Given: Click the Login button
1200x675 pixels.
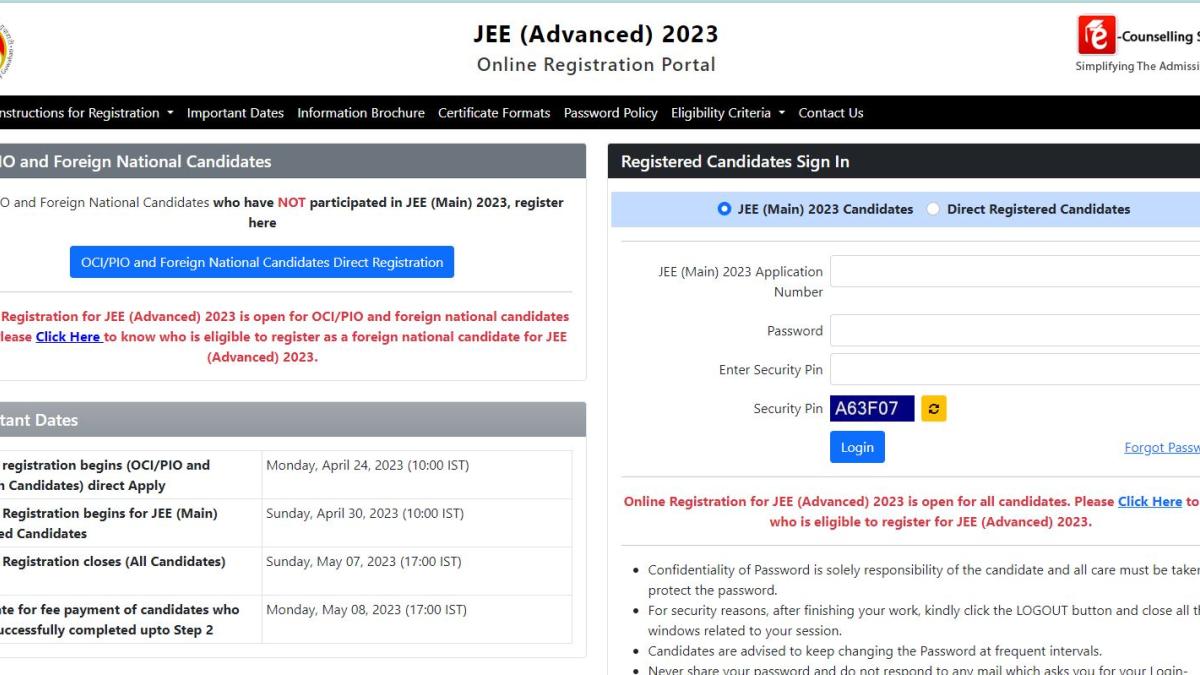Looking at the screenshot, I should tap(857, 447).
